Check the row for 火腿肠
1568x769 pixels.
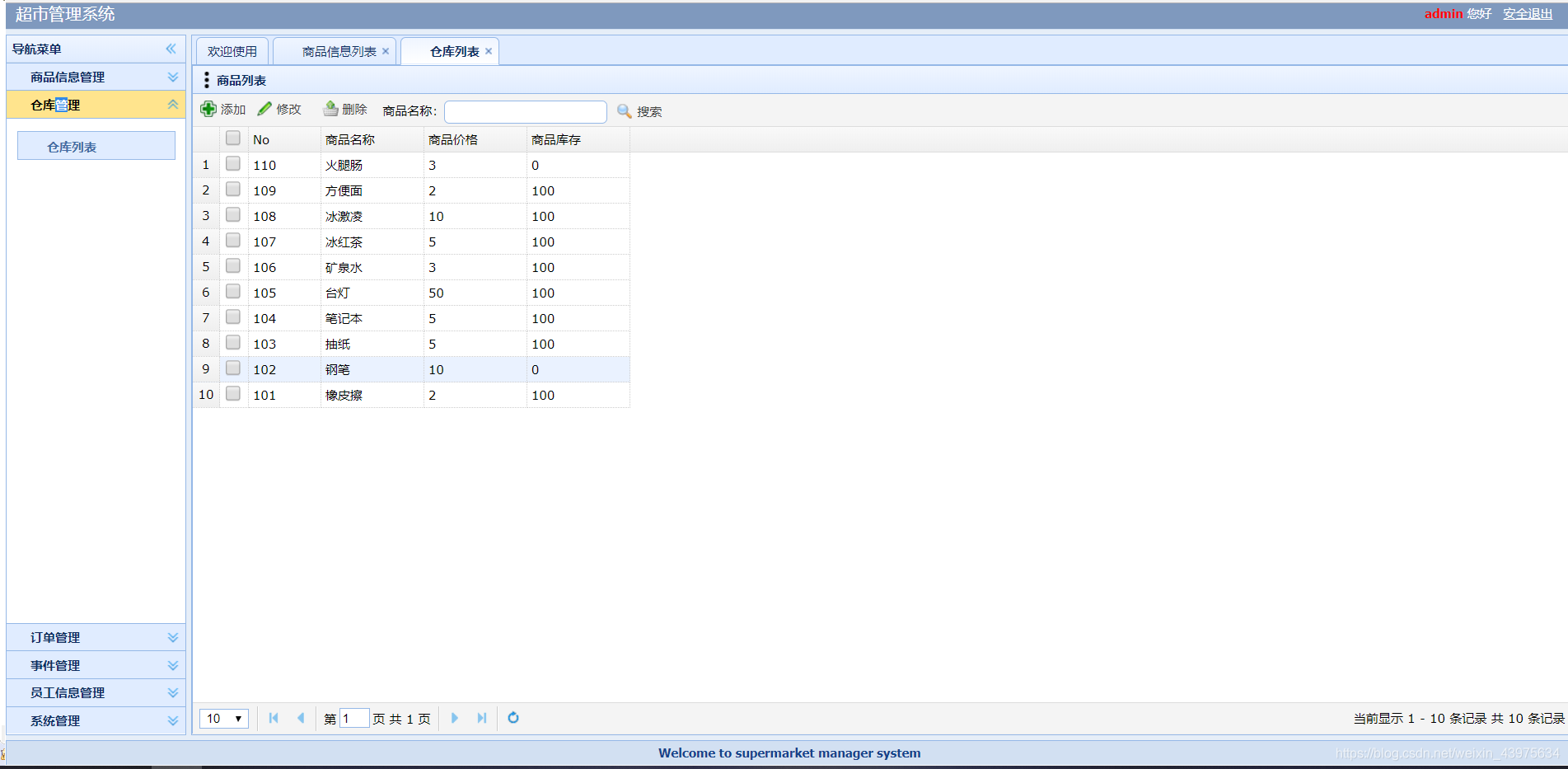[x=233, y=164]
